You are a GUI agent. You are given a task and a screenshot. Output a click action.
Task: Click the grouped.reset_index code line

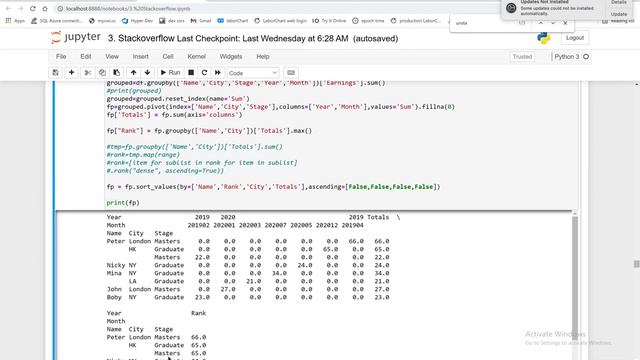click(x=178, y=99)
